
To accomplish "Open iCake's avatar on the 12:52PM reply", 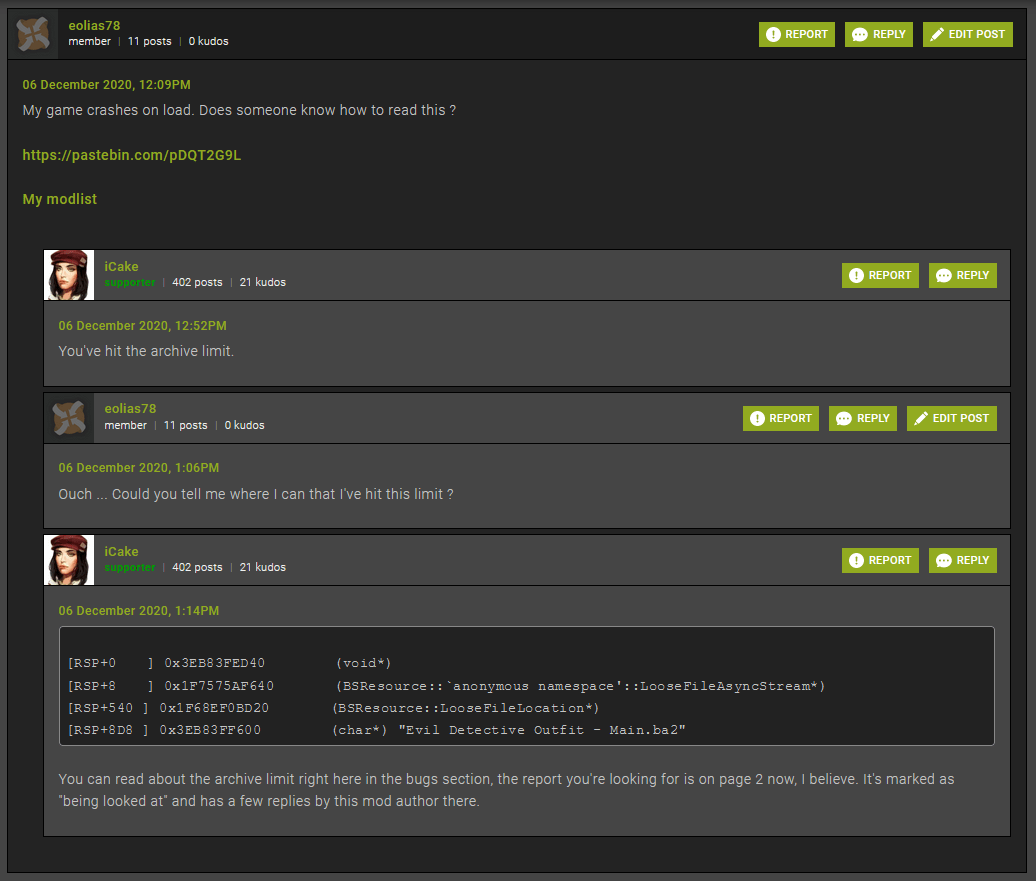I will 69,275.
